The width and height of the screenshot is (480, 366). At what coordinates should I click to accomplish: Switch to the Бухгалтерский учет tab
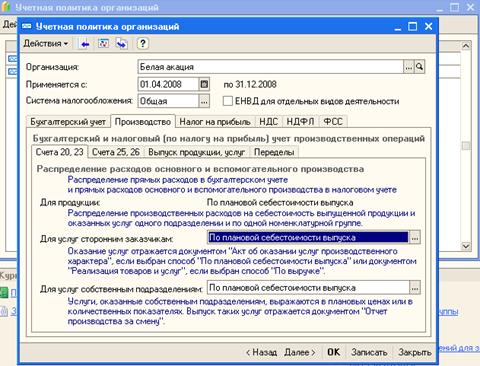[68, 122]
